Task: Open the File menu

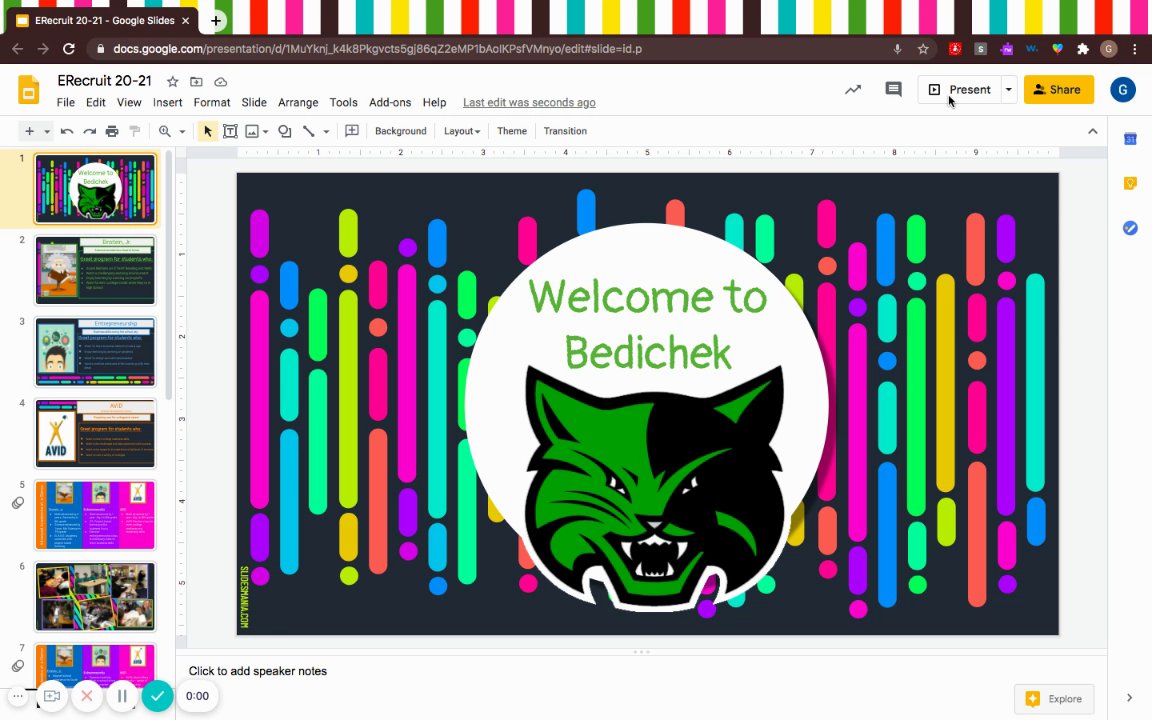Action: coord(65,103)
